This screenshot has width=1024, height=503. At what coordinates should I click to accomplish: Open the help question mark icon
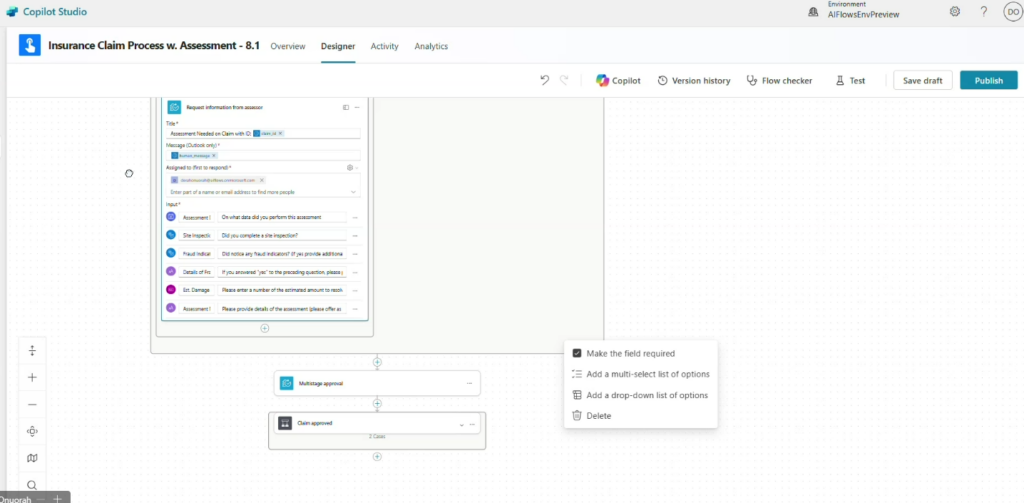[x=984, y=12]
